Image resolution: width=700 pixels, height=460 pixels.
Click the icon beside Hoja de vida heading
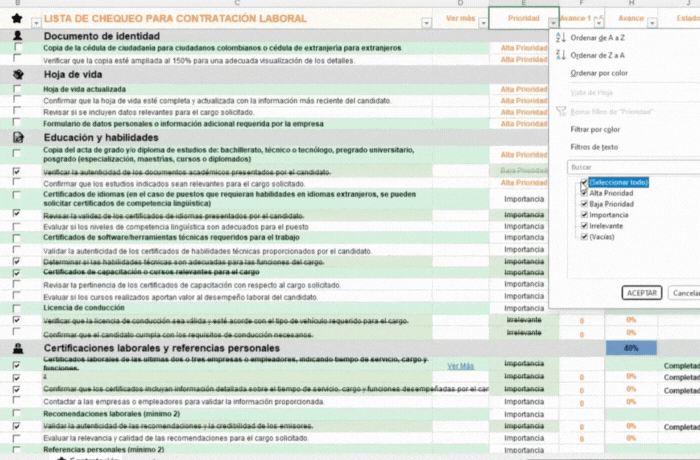18,74
